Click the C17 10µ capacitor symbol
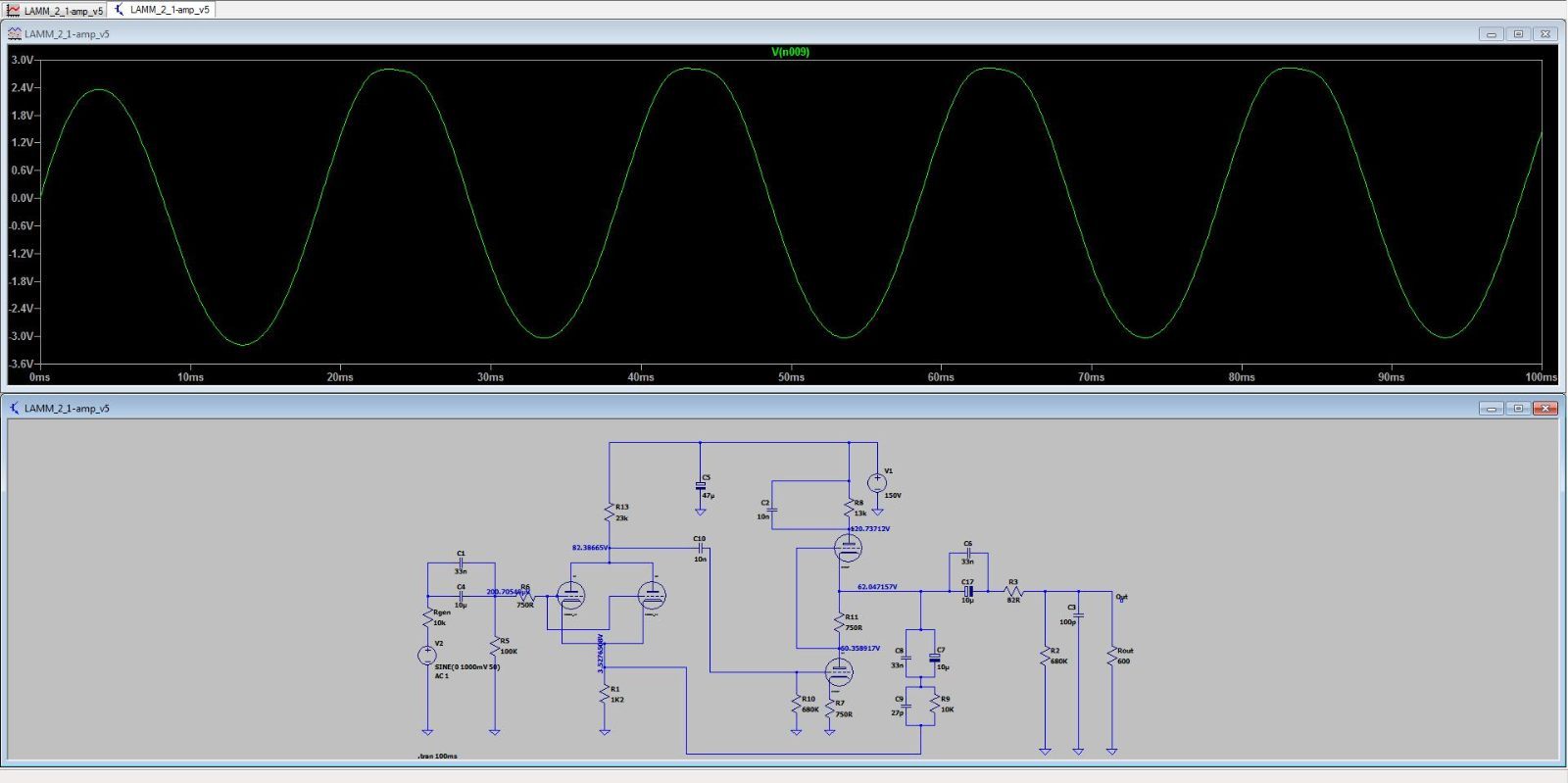 967,591
